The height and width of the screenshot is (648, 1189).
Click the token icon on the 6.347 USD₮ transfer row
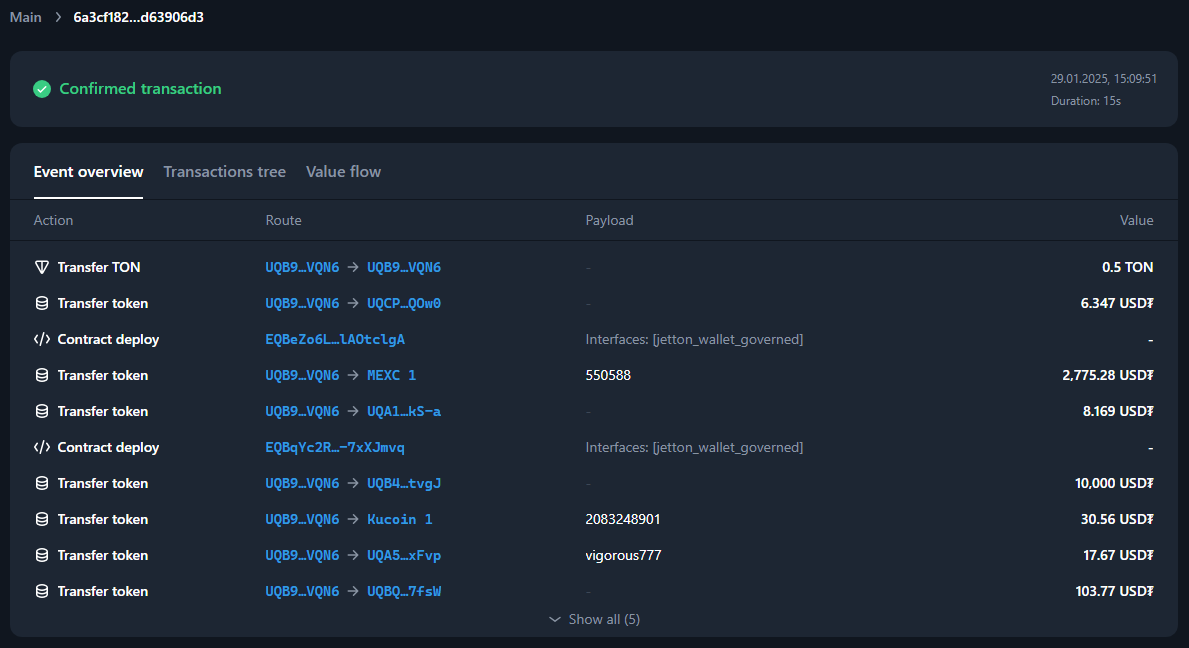42,303
